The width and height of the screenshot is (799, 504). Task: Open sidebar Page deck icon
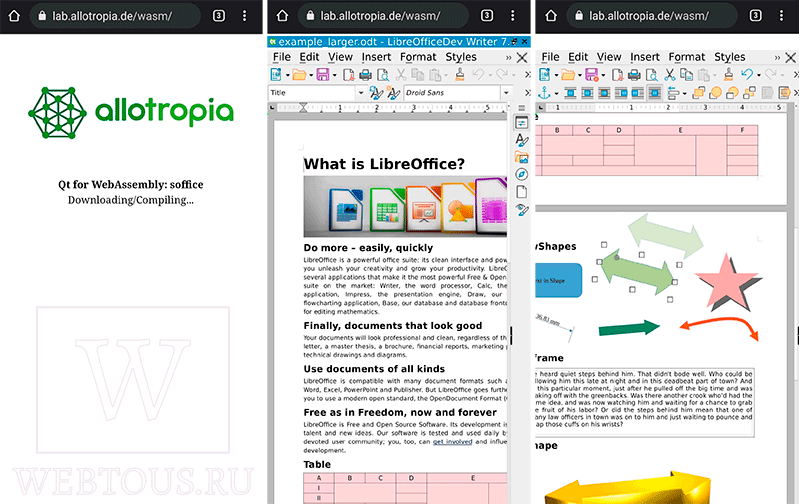(521, 192)
